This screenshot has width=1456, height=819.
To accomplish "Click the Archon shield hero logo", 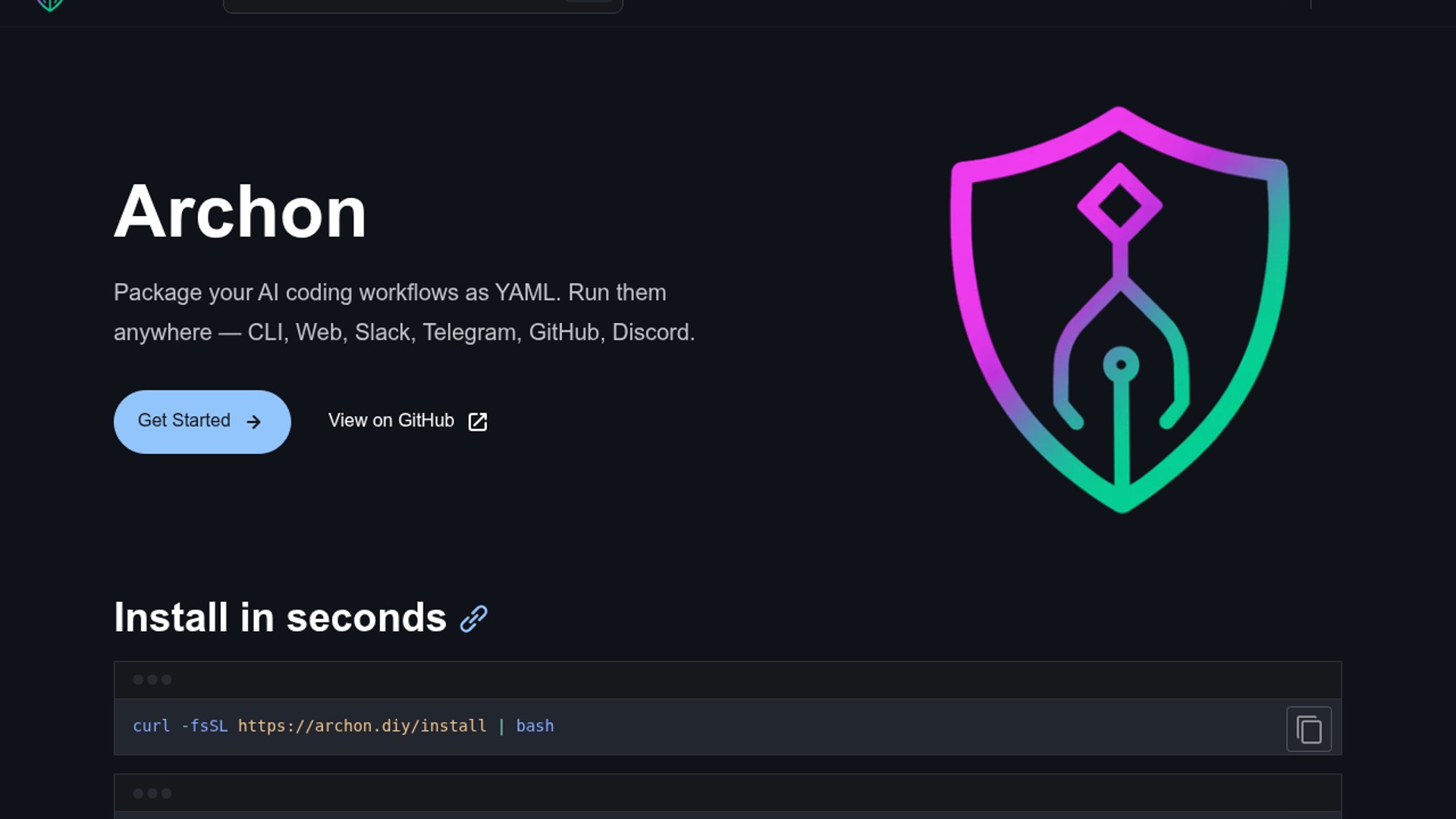I will pyautogui.click(x=1120, y=311).
